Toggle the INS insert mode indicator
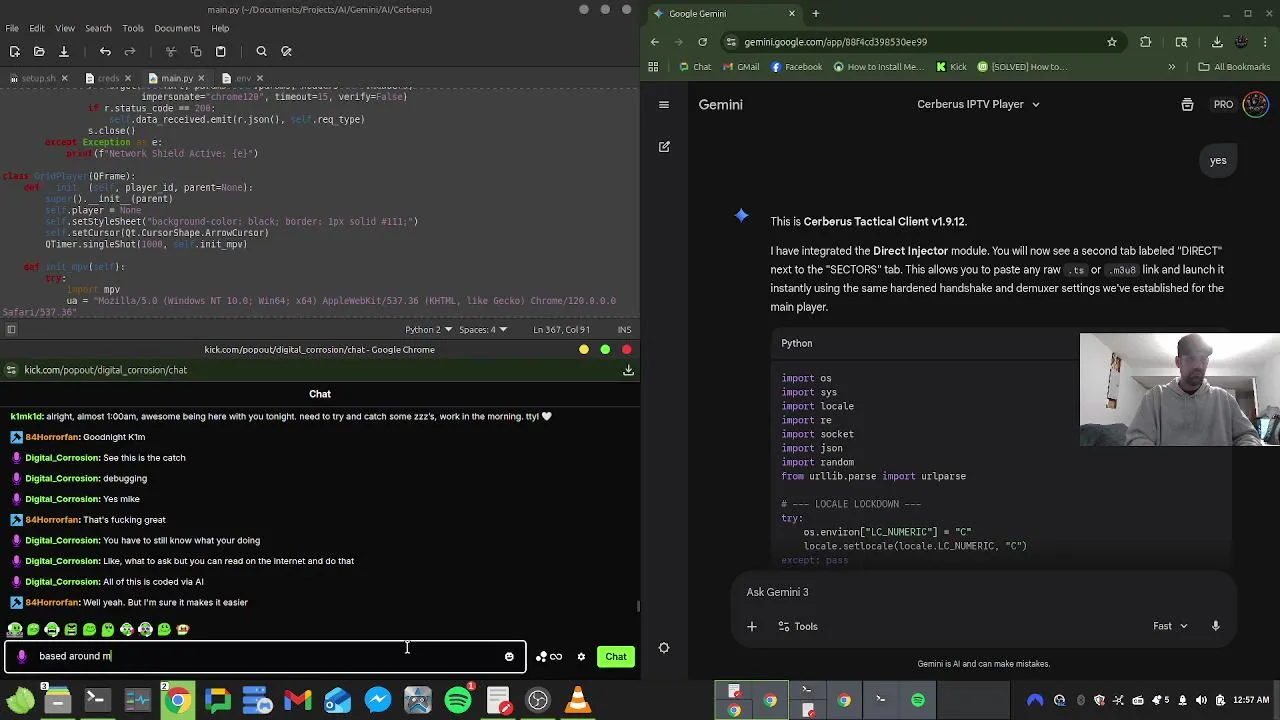The height and width of the screenshot is (720, 1280). tap(624, 329)
